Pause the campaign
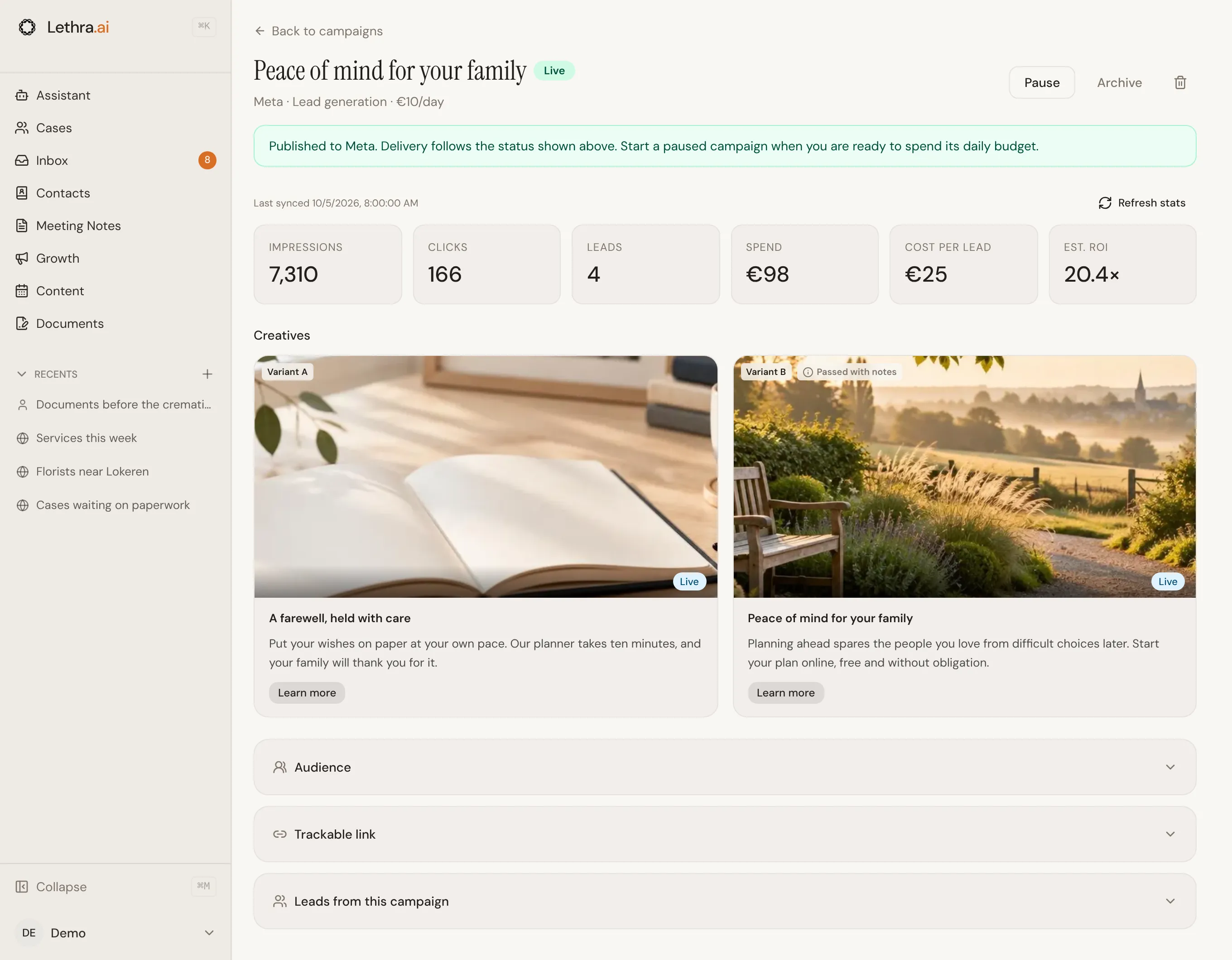Viewport: 1232px width, 960px height. (x=1041, y=83)
